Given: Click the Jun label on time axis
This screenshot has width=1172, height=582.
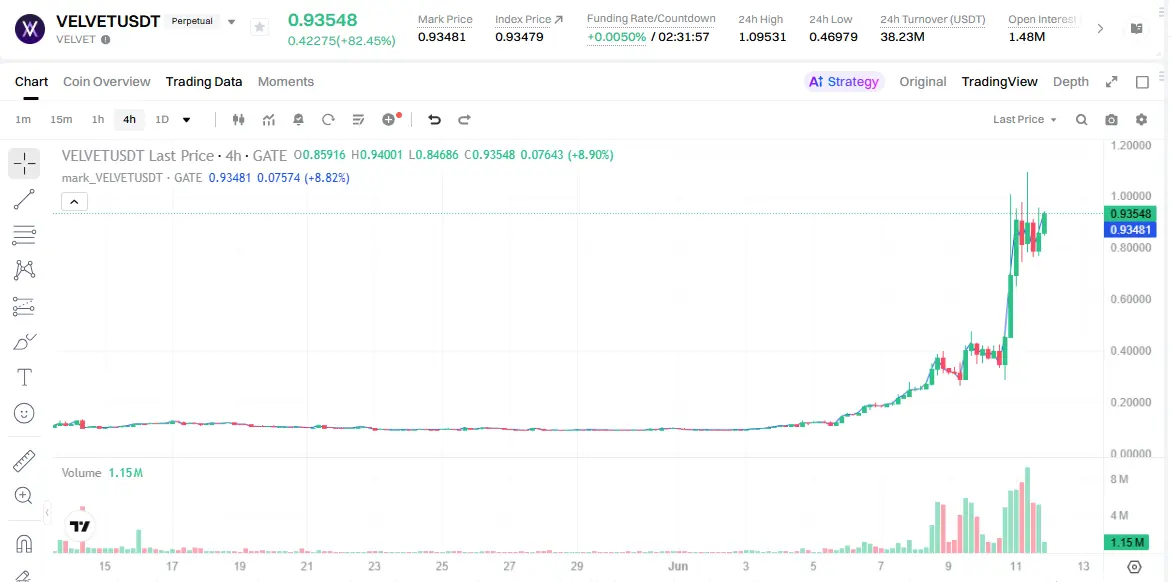Looking at the screenshot, I should coord(678,566).
